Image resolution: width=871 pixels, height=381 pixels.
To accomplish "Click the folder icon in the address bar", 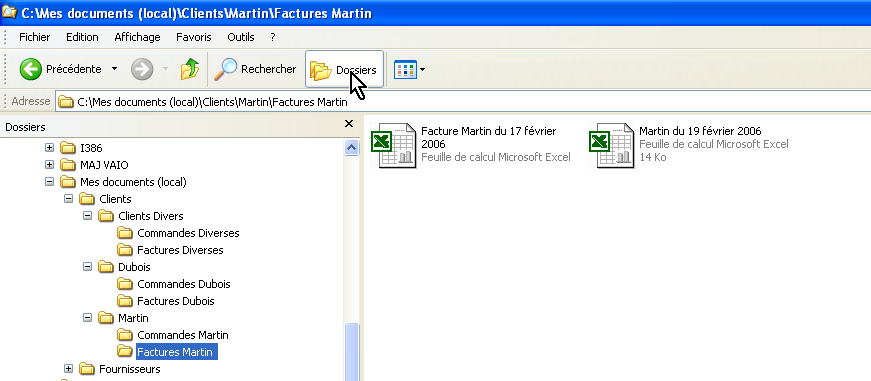I will [x=66, y=102].
